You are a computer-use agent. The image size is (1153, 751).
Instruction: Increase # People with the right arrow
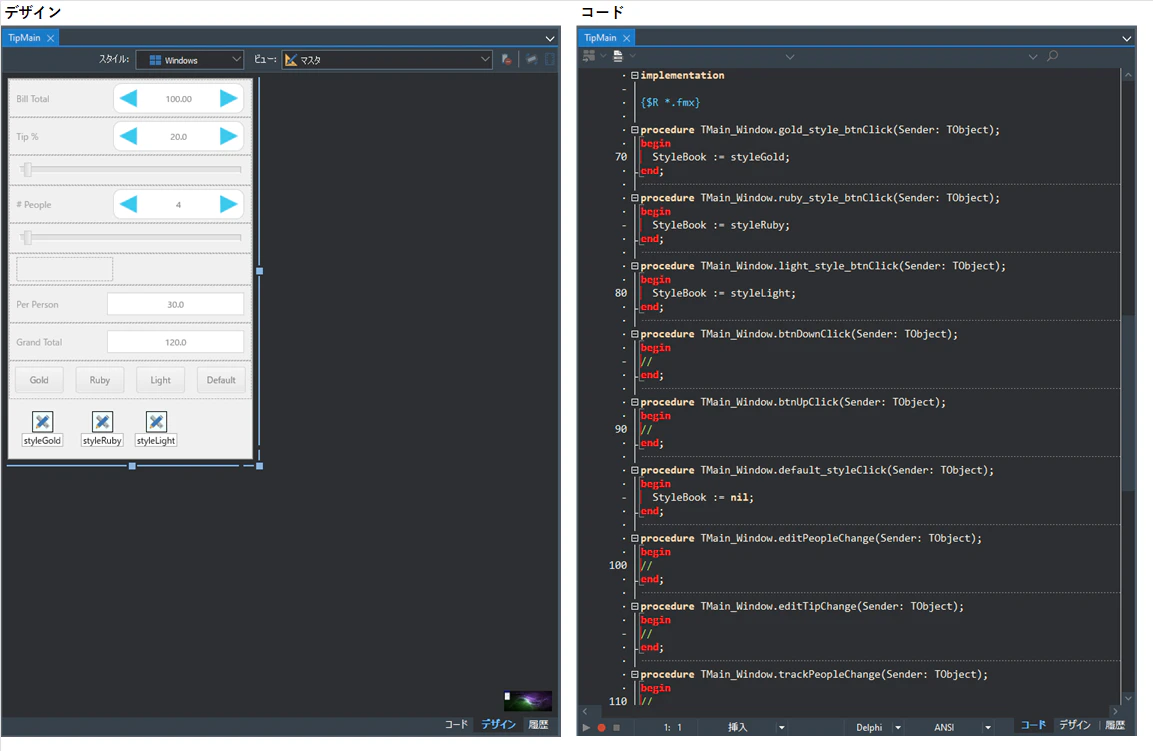pyautogui.click(x=229, y=204)
